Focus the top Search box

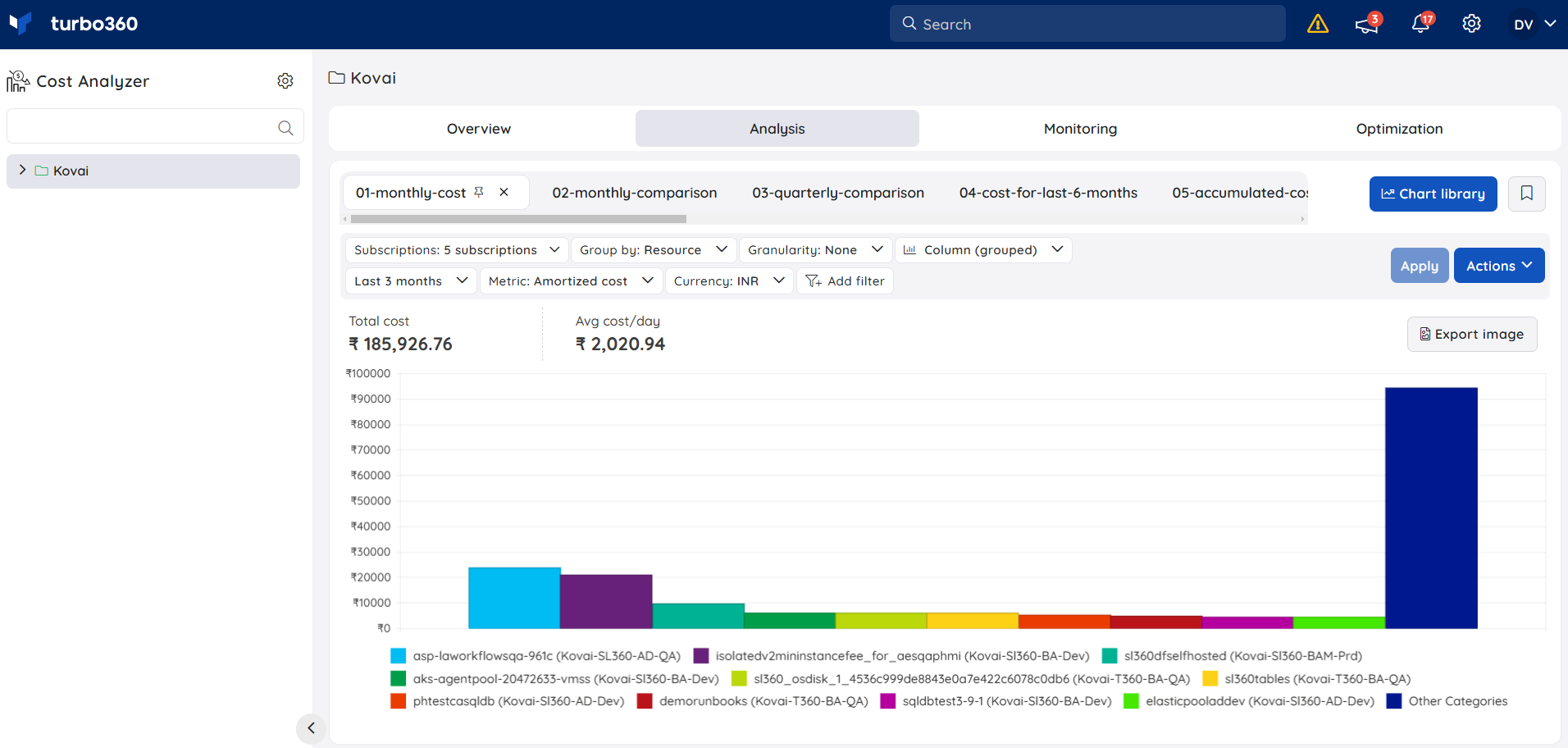tap(1087, 24)
